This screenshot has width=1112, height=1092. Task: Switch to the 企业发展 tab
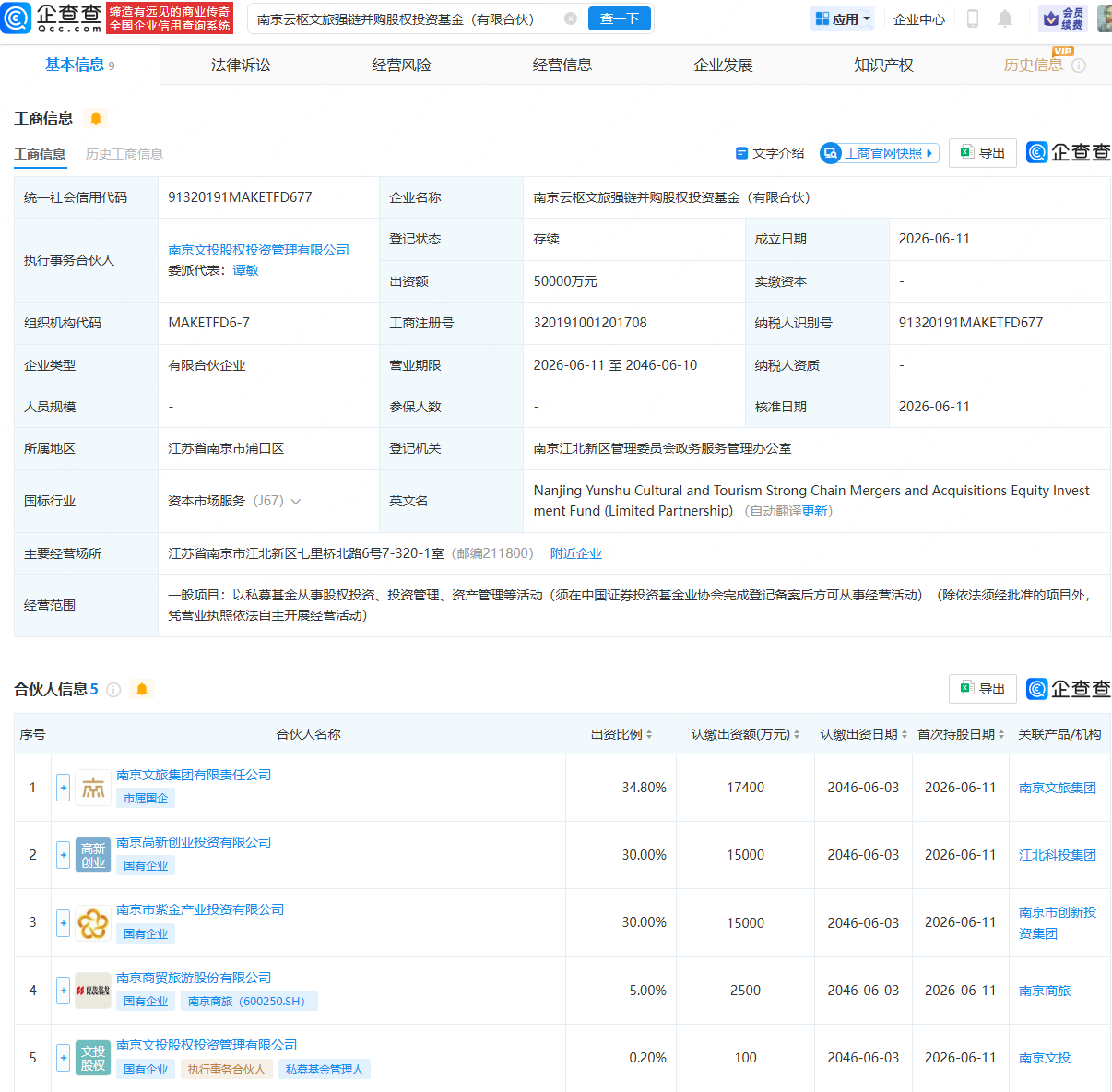(x=723, y=65)
